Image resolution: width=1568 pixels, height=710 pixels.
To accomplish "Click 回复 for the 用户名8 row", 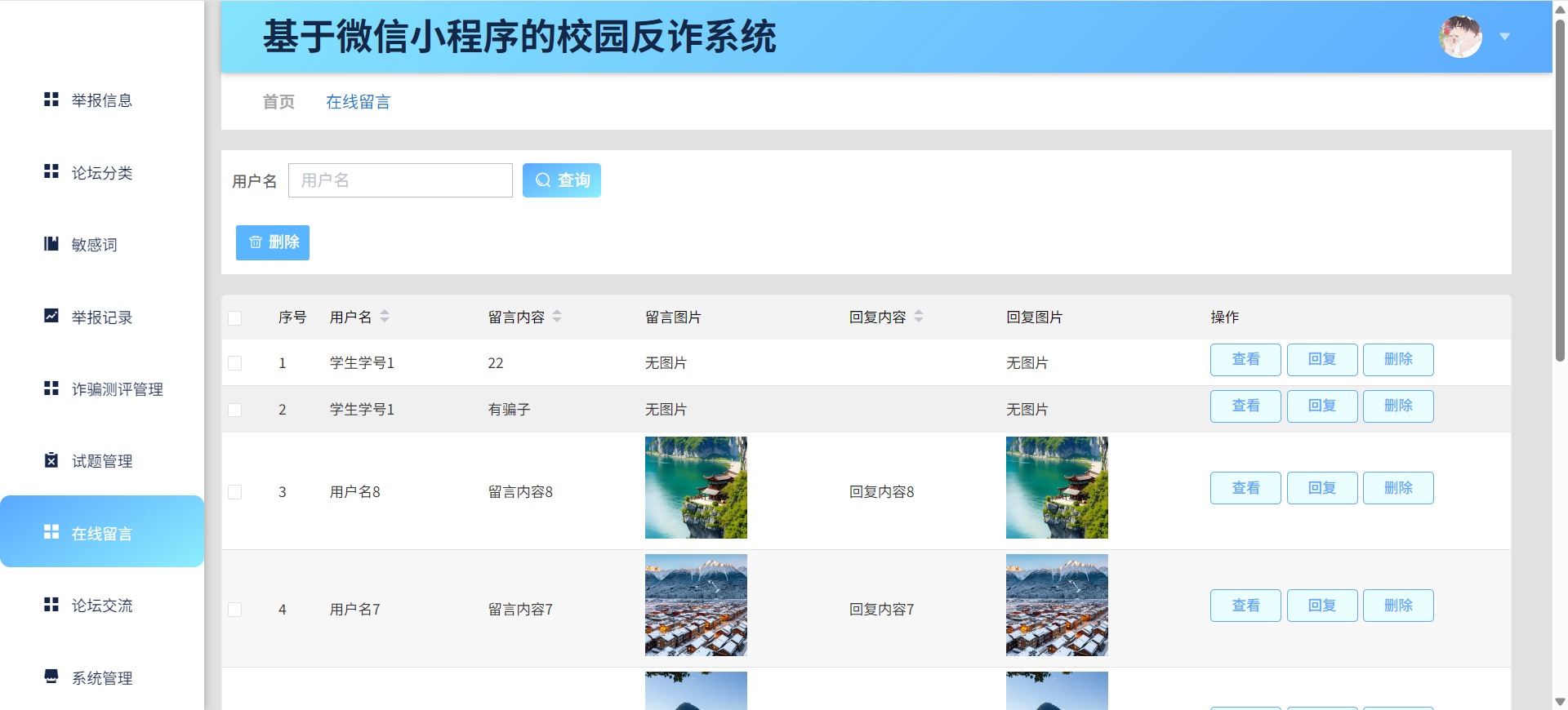I will (1322, 488).
